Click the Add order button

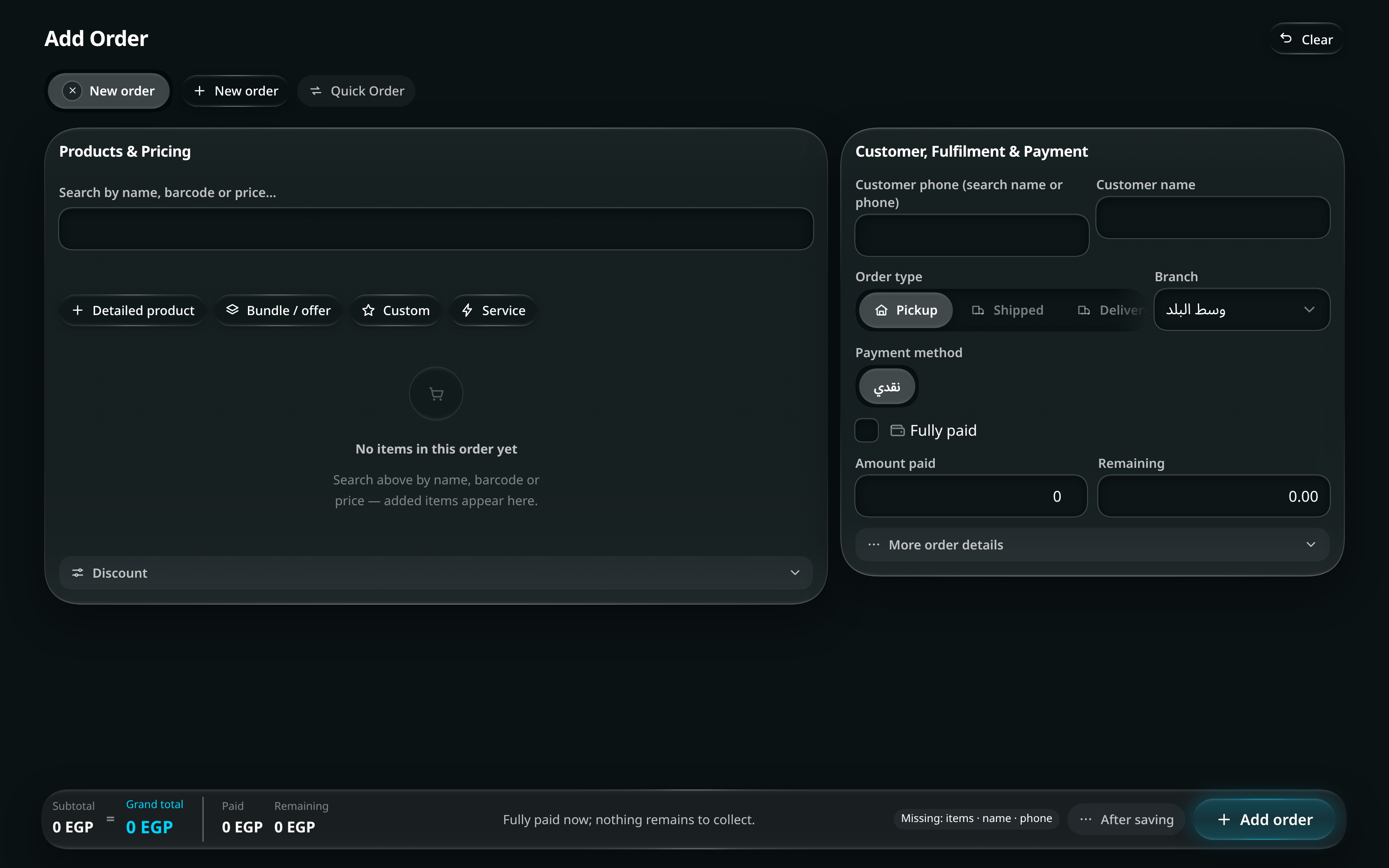click(x=1264, y=819)
